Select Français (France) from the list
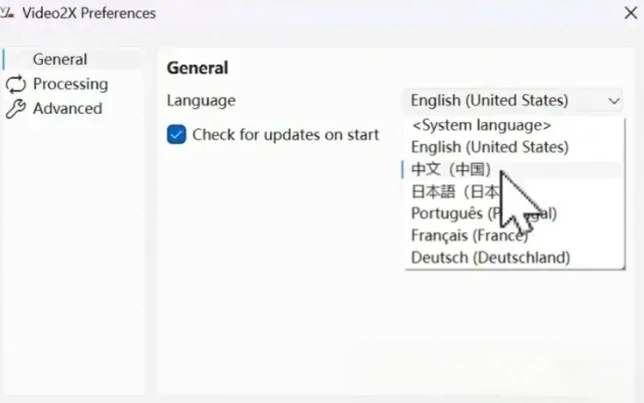 click(468, 235)
